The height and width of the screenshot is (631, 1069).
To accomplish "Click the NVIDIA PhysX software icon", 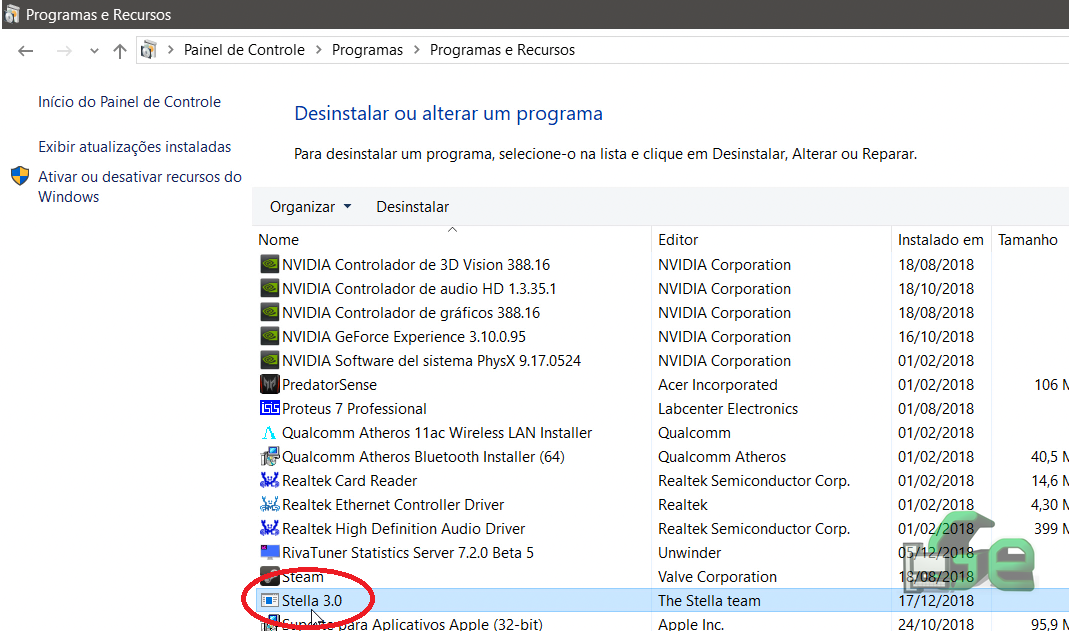I will [x=269, y=360].
